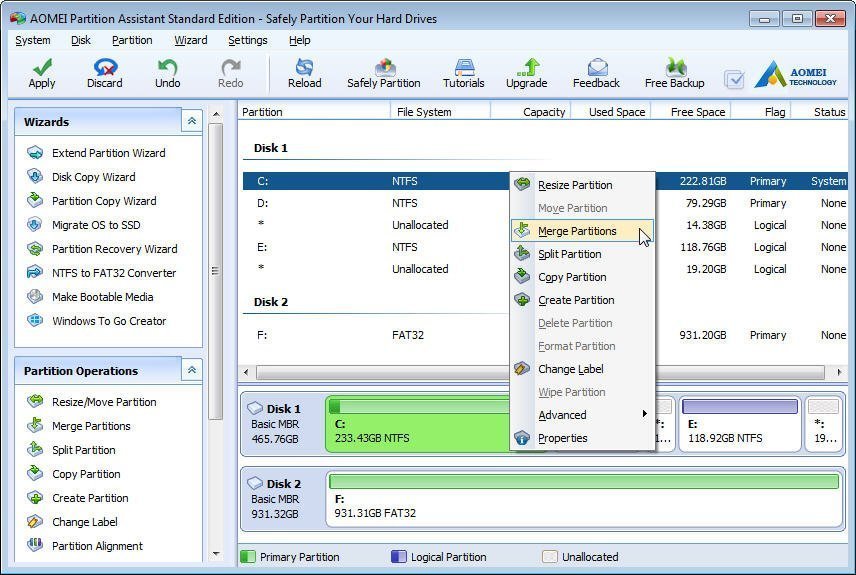The height and width of the screenshot is (575, 856).
Task: Open the Partition menu in menu bar
Action: pyautogui.click(x=132, y=40)
